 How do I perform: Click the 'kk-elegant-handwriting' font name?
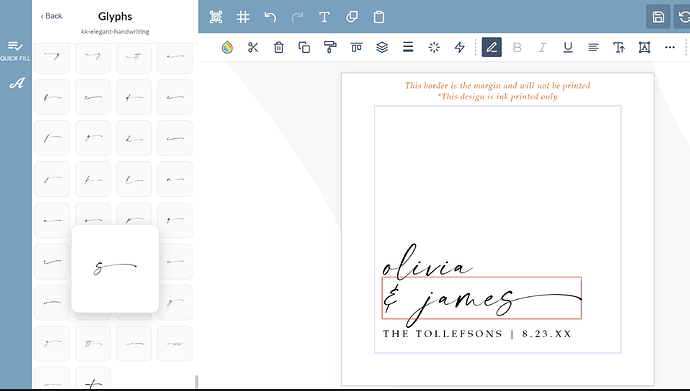point(115,32)
